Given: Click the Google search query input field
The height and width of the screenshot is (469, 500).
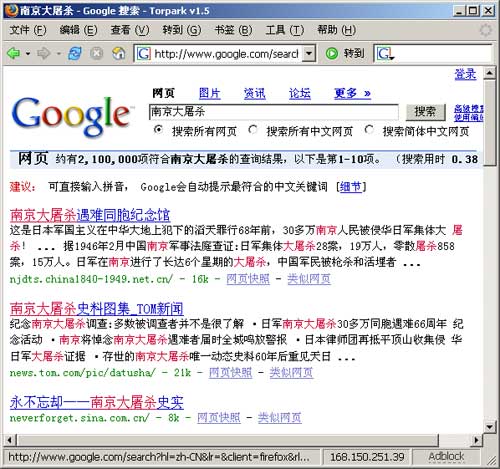Looking at the screenshot, I should 274,112.
